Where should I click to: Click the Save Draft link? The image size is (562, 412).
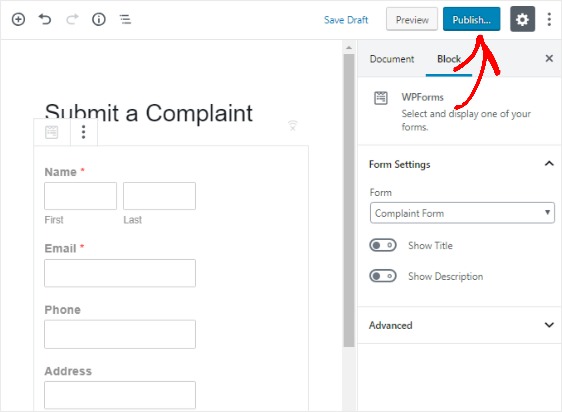pos(346,20)
